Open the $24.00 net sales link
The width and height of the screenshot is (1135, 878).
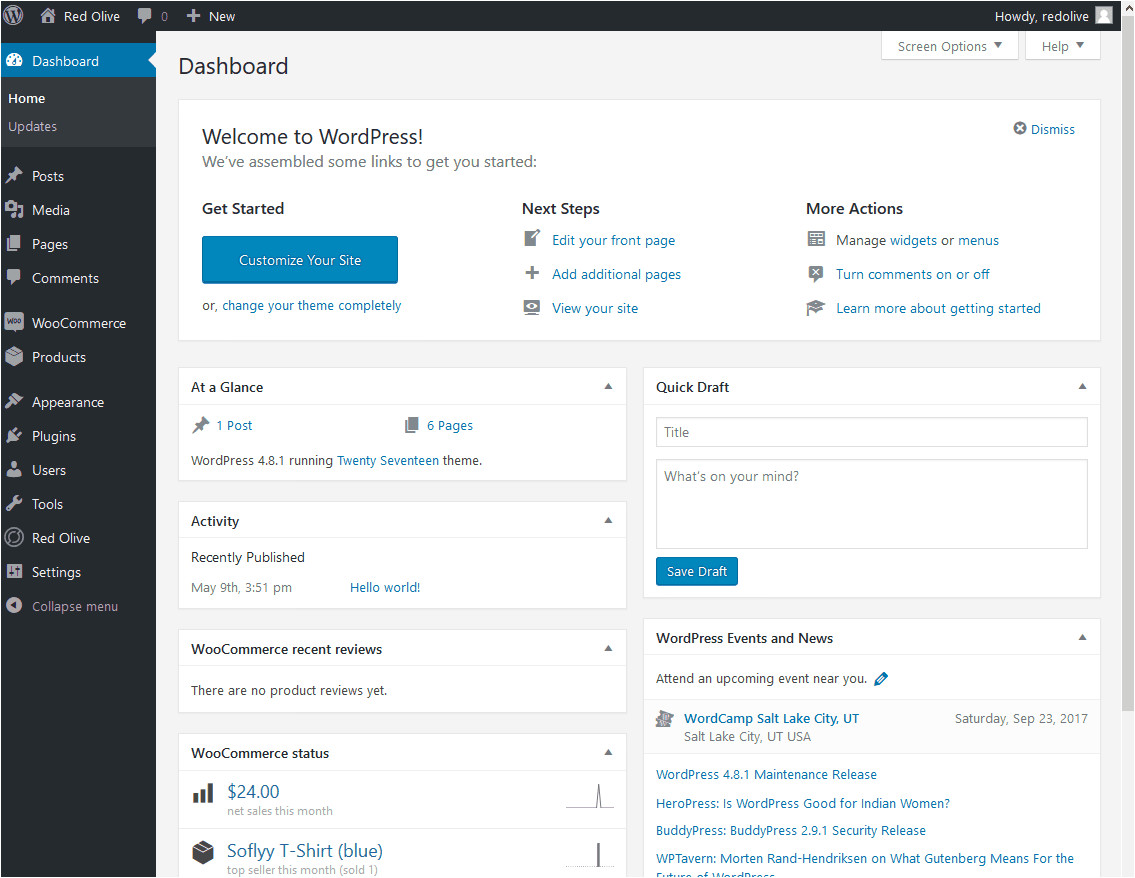(253, 791)
